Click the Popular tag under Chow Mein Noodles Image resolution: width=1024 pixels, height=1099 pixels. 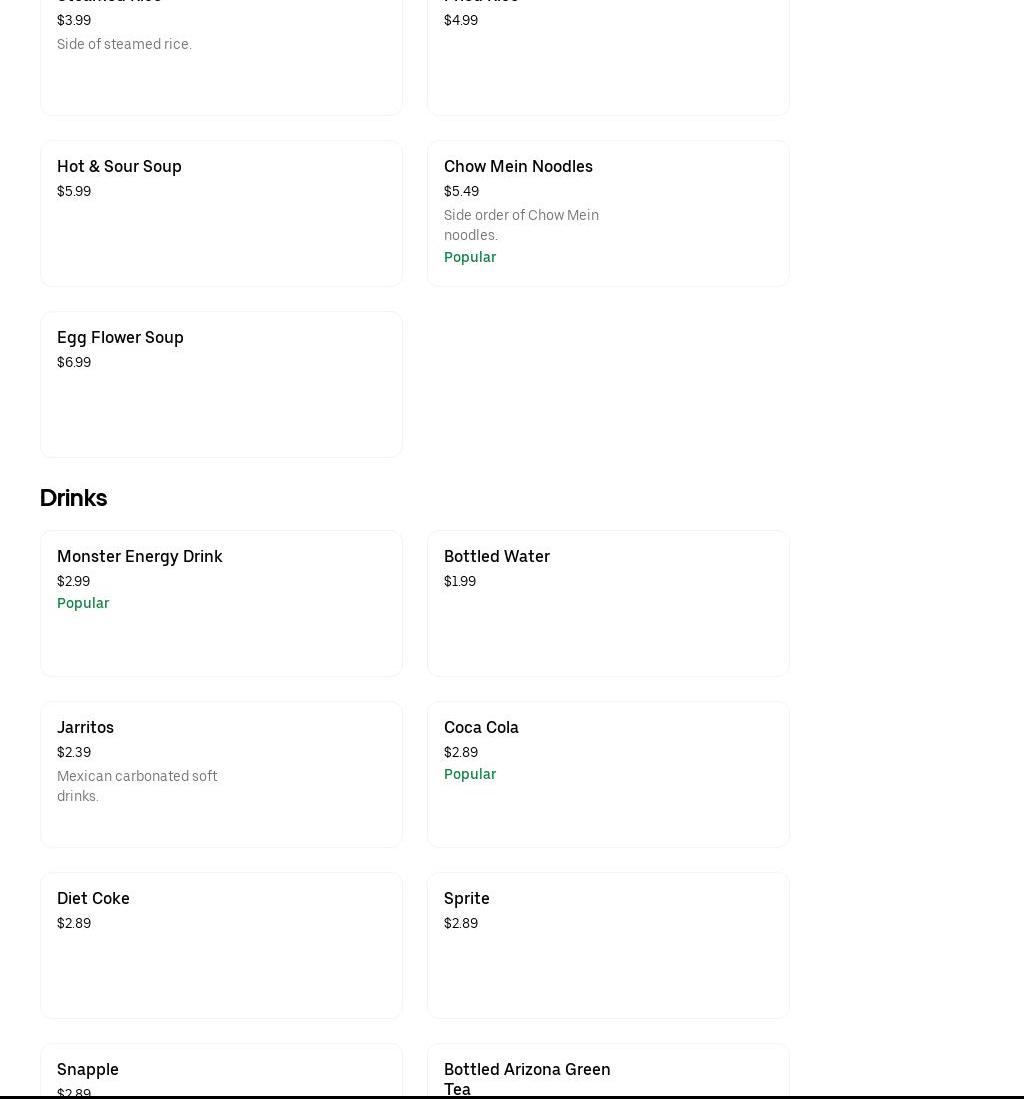470,257
